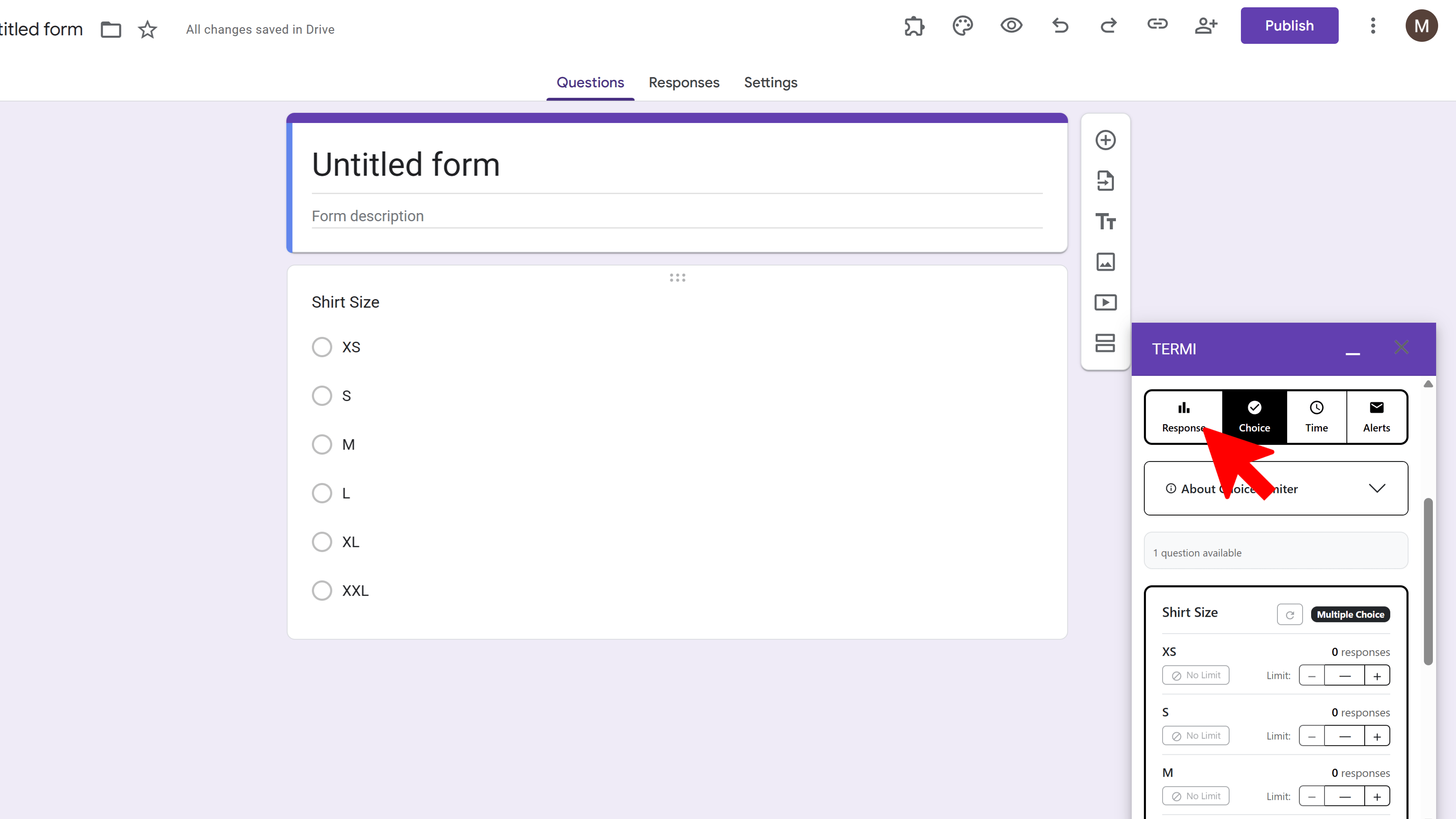Select the XL radio option
Image resolution: width=1456 pixels, height=819 pixels.
pyautogui.click(x=322, y=542)
